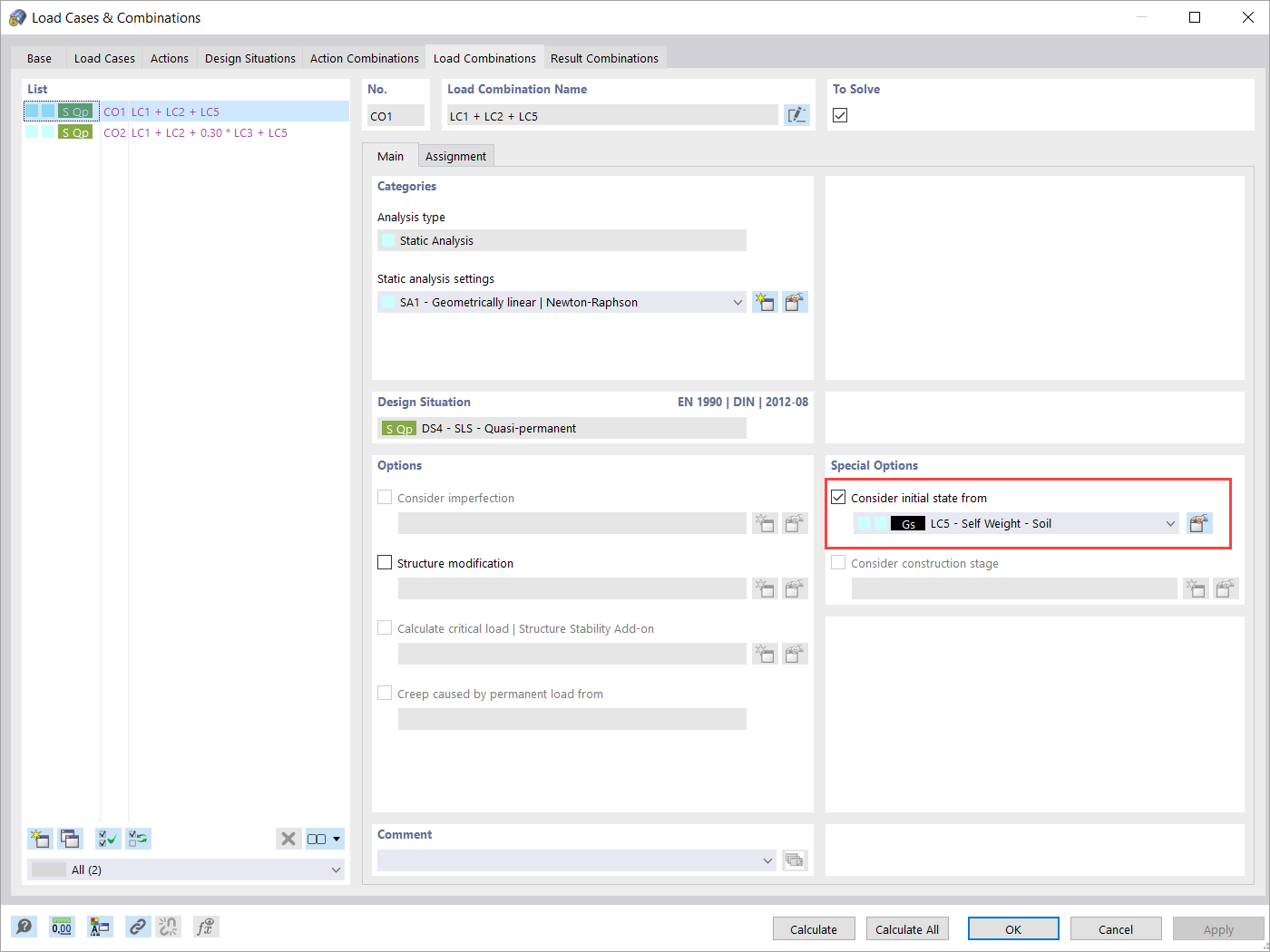Image resolution: width=1270 pixels, height=952 pixels.
Task: Enable the Structure modification checkbox
Action: pyautogui.click(x=384, y=561)
